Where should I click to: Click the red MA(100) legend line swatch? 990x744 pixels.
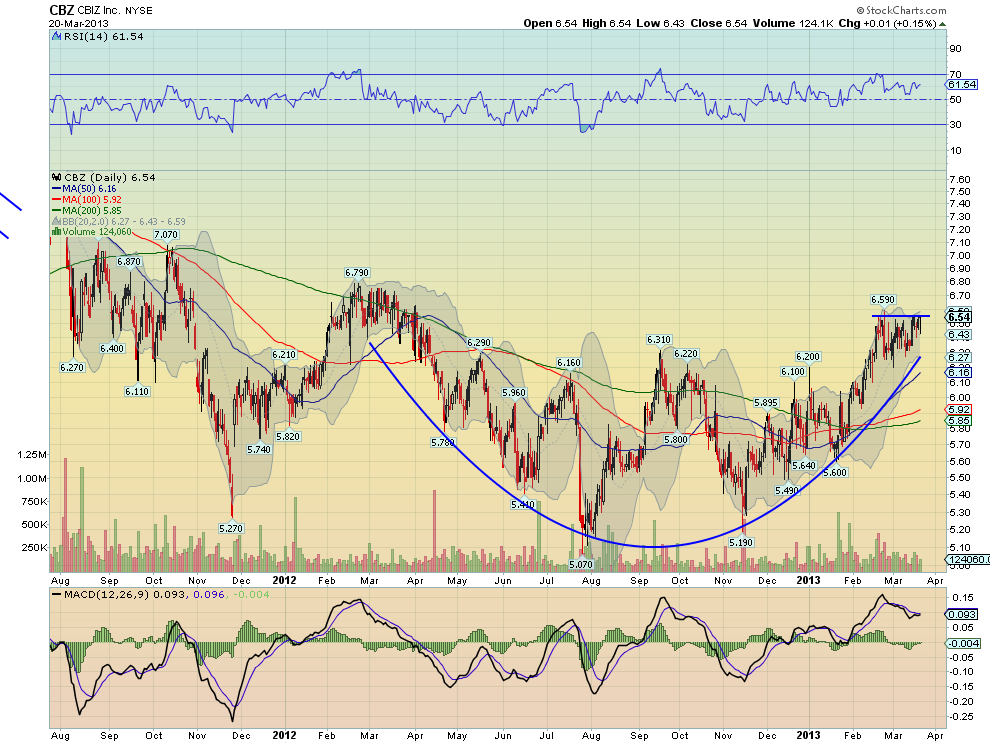(56, 200)
